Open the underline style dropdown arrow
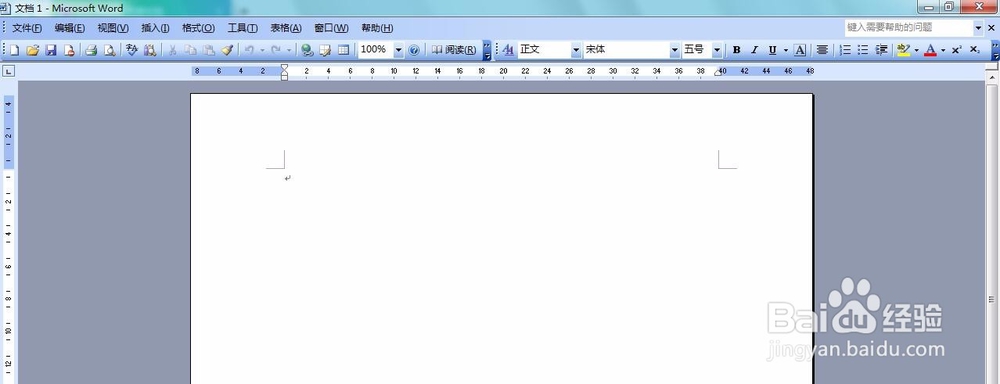Screen dimensions: 1000x384 point(786,50)
